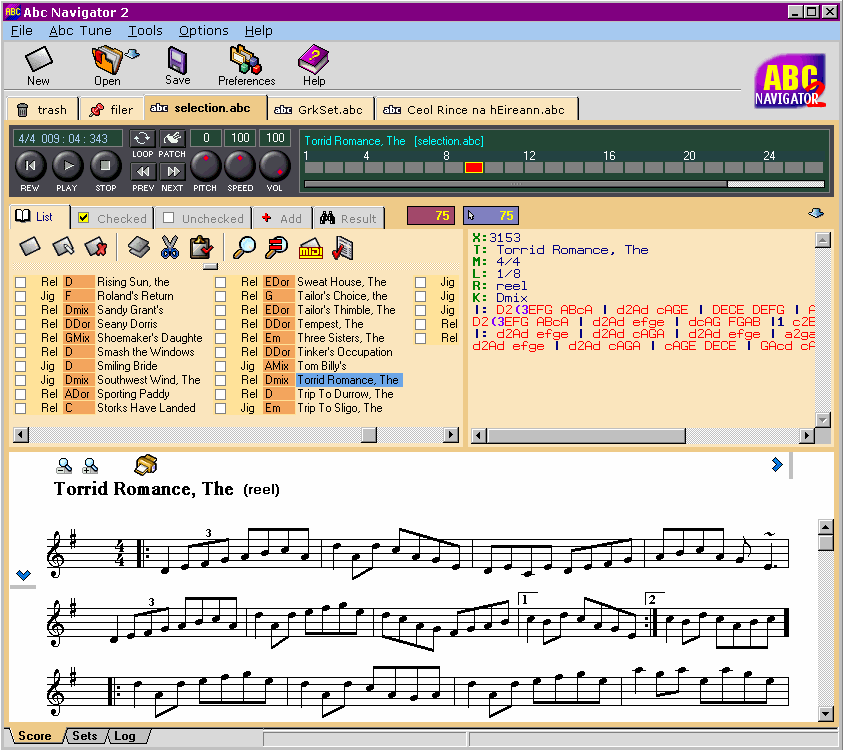The image size is (843, 750).
Task: Switch to the GrkSet.abc tab
Action: coord(320,110)
